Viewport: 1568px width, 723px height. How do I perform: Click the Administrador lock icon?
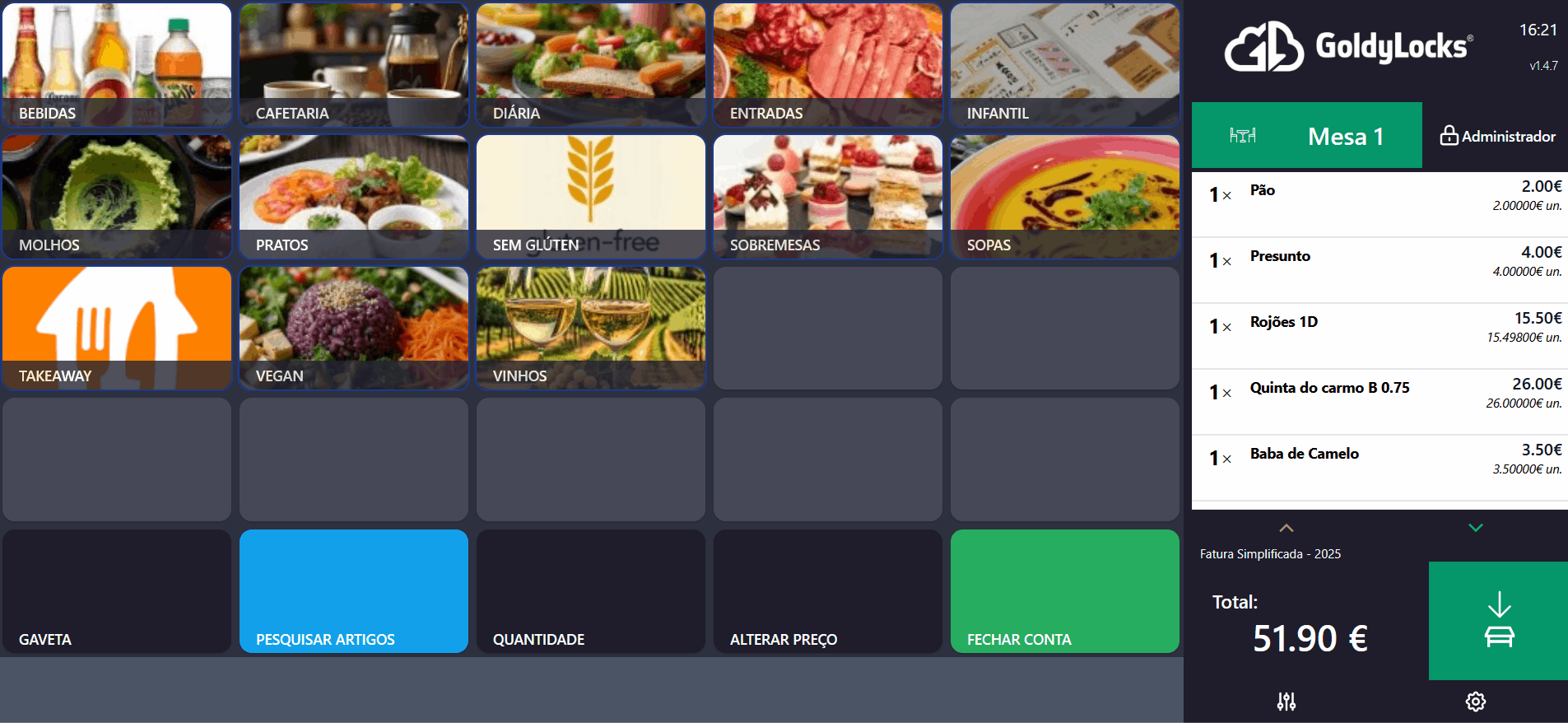click(1449, 136)
